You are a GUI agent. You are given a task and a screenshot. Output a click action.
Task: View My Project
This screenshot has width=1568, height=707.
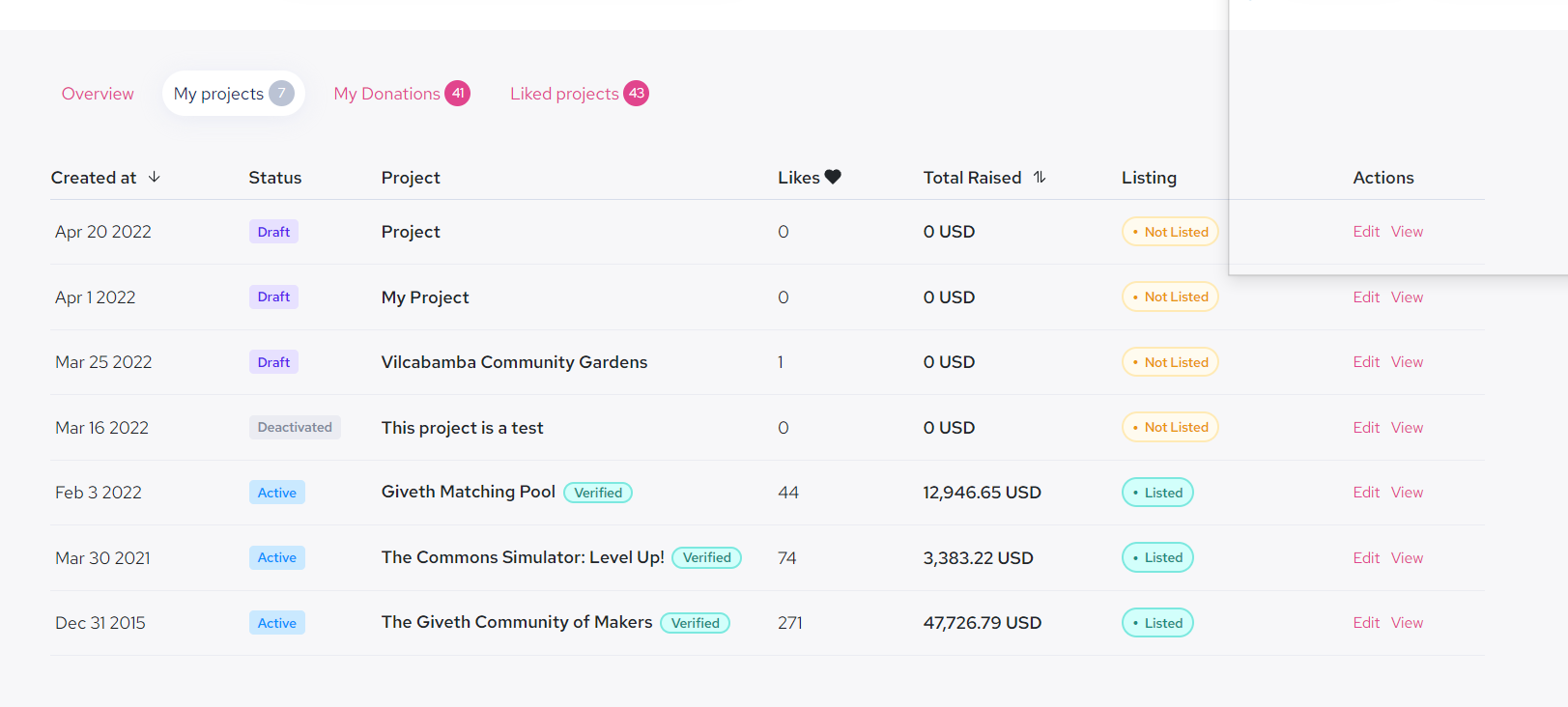click(1407, 297)
